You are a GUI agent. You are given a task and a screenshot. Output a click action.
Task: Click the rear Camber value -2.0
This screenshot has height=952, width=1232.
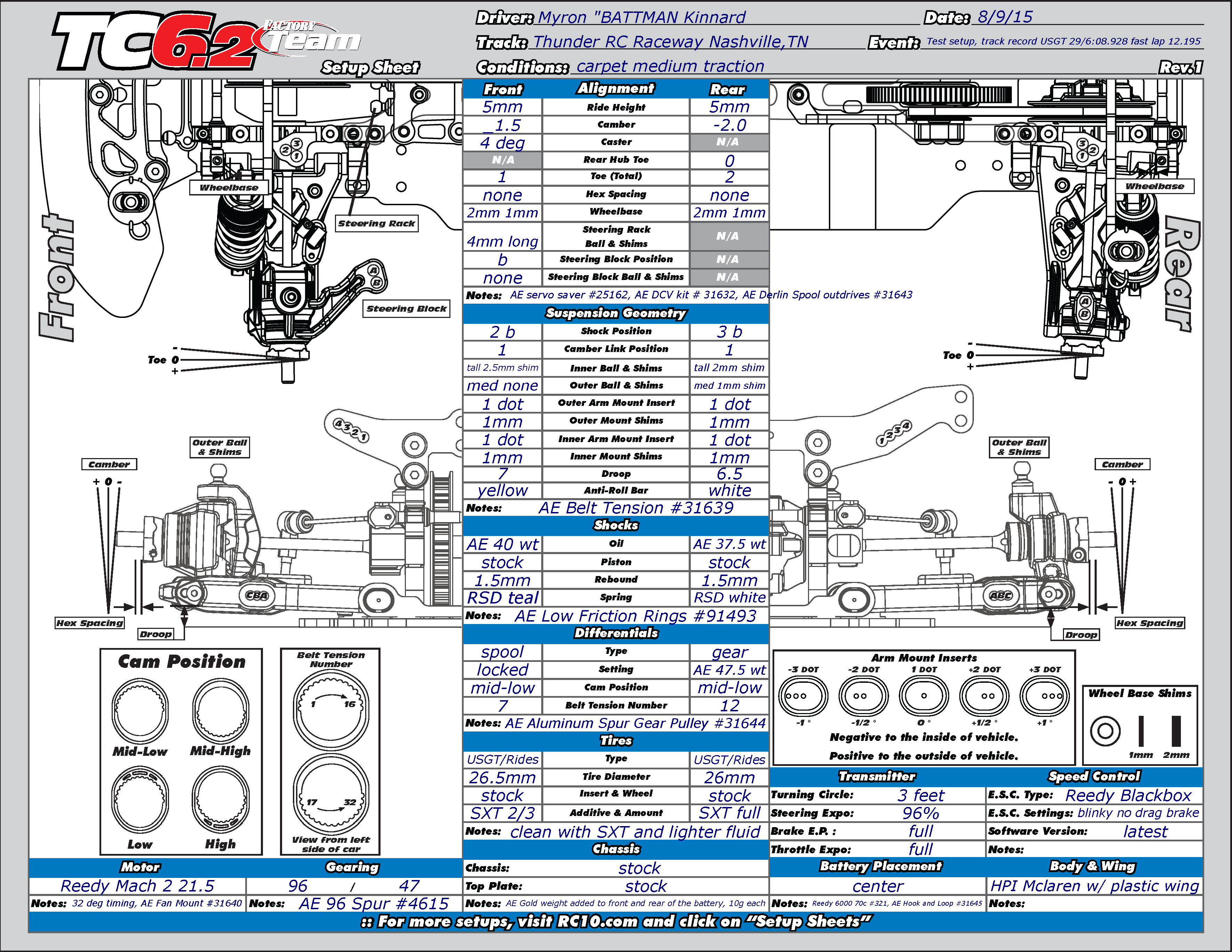point(729,125)
